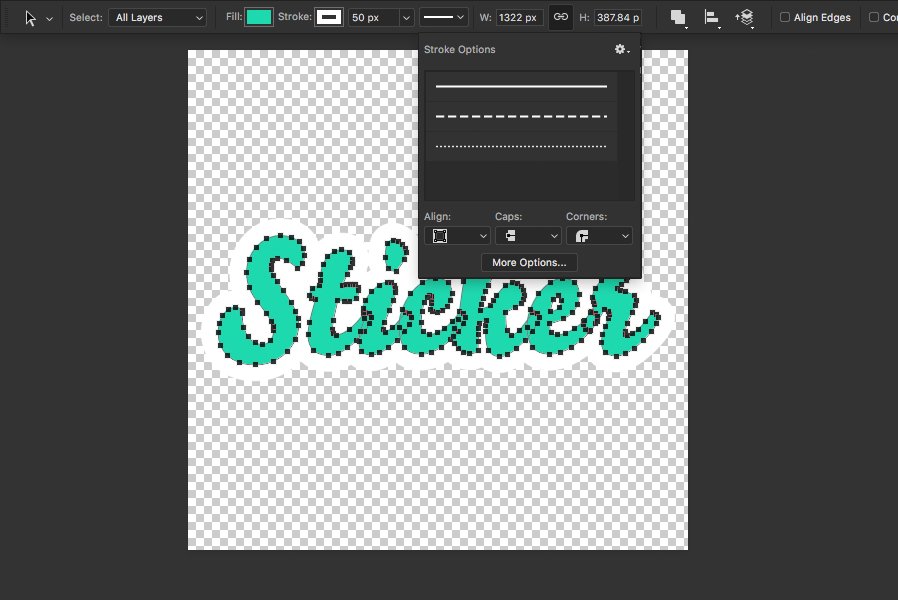Screen dimensions: 898x600
Task: Open the tool preset picker chevron
Action: (x=49, y=19)
